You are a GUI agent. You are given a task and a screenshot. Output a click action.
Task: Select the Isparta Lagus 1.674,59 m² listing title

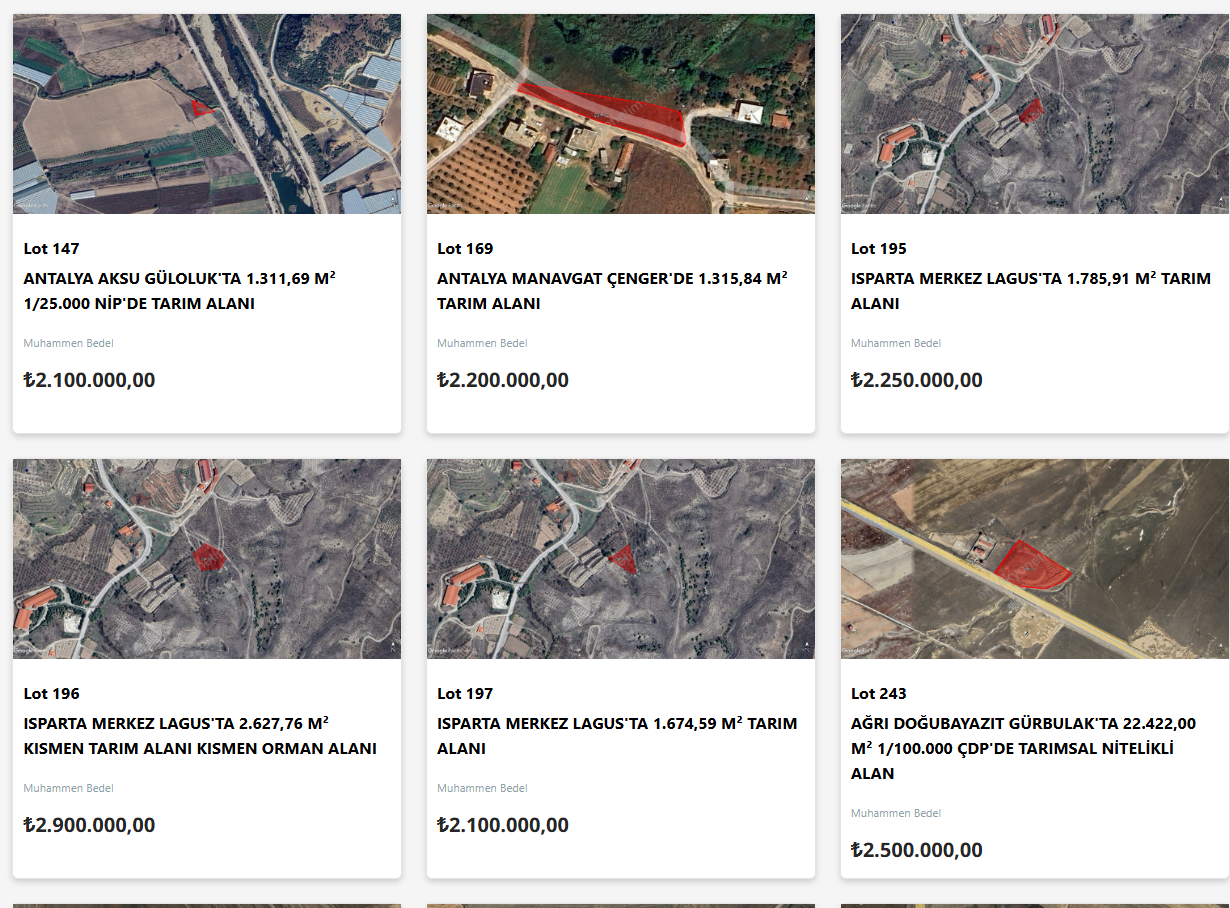pyautogui.click(x=616, y=736)
